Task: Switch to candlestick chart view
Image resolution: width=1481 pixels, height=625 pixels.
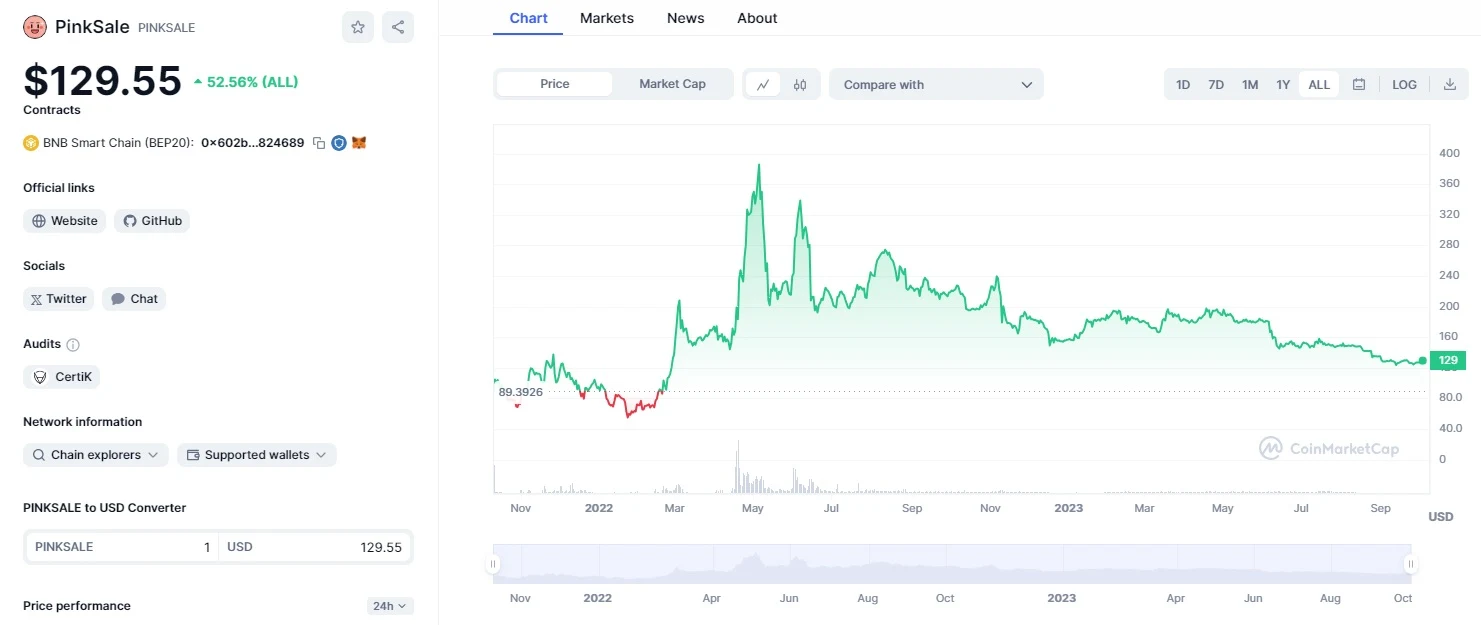Action: point(800,85)
